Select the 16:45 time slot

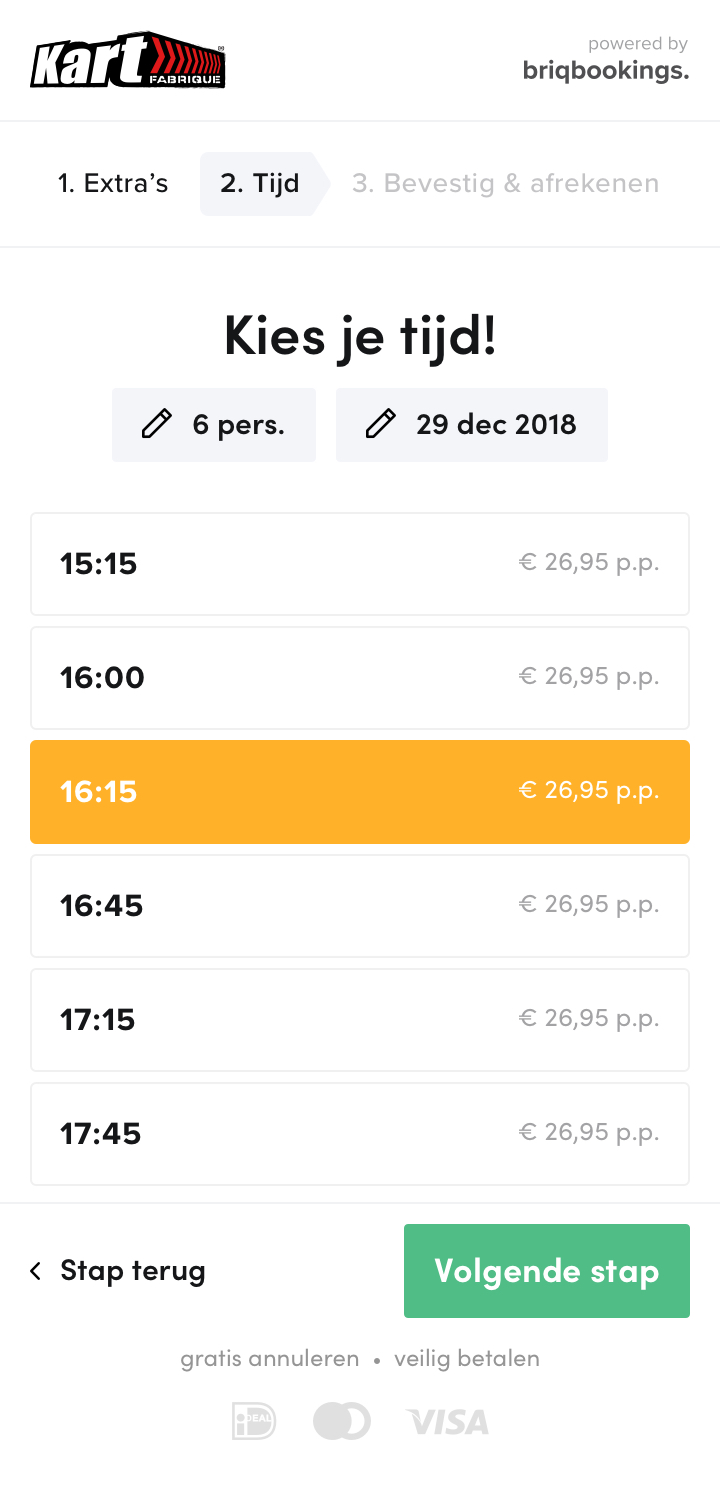click(360, 906)
